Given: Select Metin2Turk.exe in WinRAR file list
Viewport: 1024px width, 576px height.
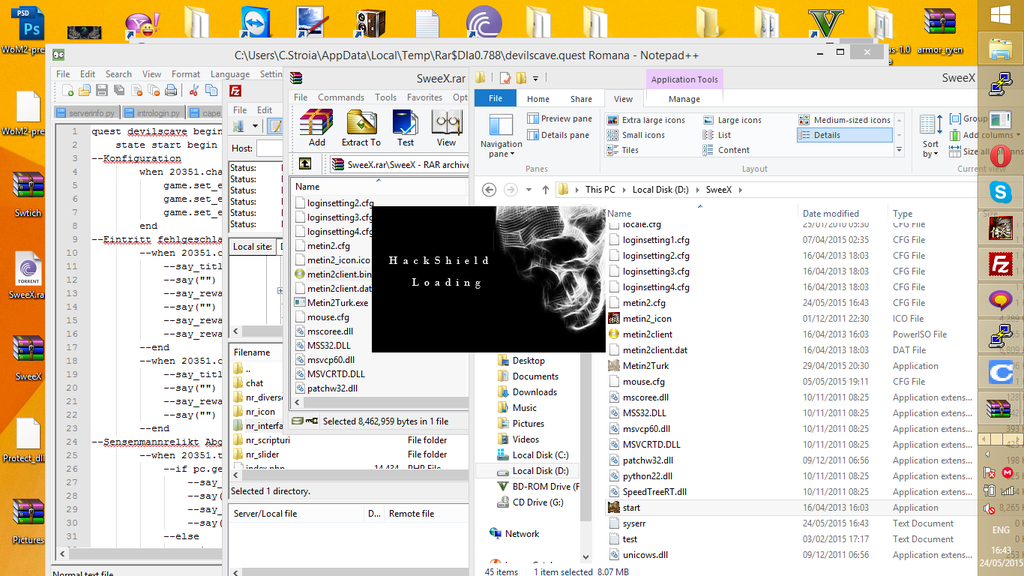Looking at the screenshot, I should (x=337, y=302).
